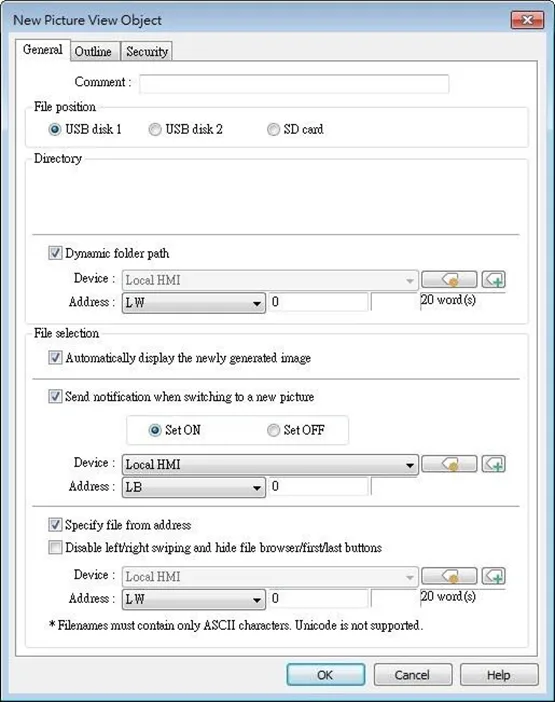Click the LB address value field
Image resolution: width=555 pixels, height=702 pixels.
(x=318, y=486)
